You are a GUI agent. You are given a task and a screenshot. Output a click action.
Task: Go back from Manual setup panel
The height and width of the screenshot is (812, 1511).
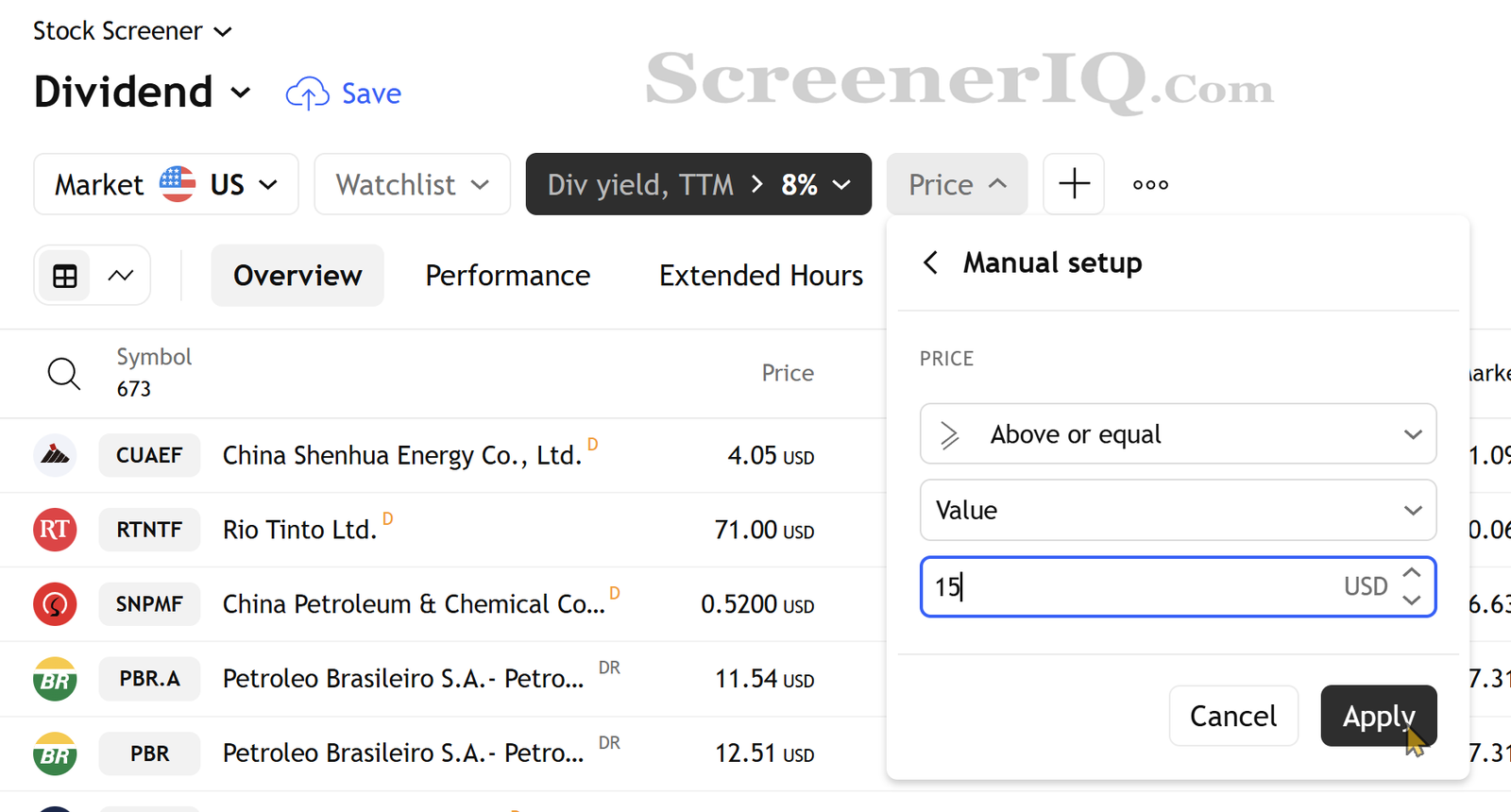pyautogui.click(x=930, y=262)
